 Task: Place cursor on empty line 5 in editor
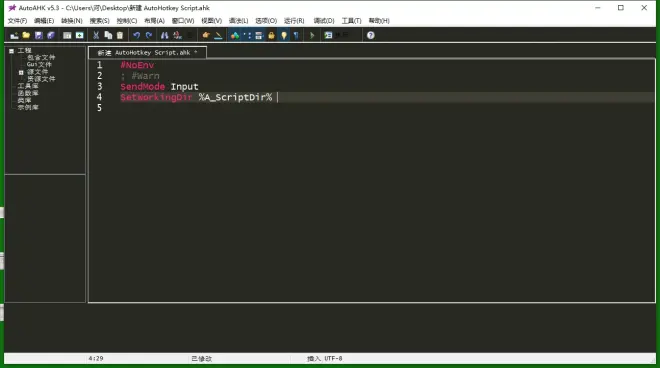tap(379, 108)
